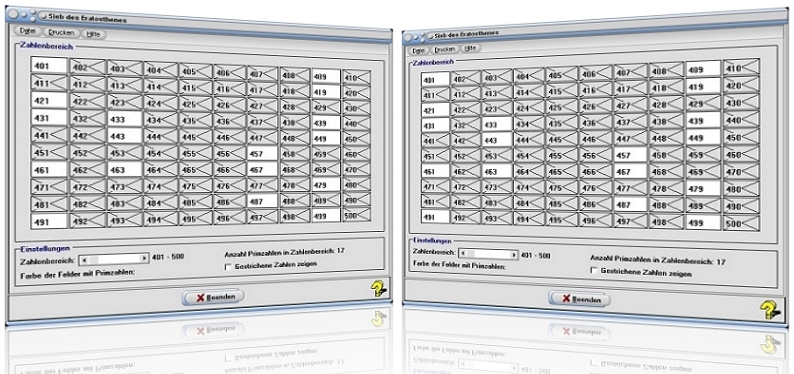Screen dimensions: 794x374
Task: Click the red X icon on left Beenden button
Action: click(x=200, y=298)
